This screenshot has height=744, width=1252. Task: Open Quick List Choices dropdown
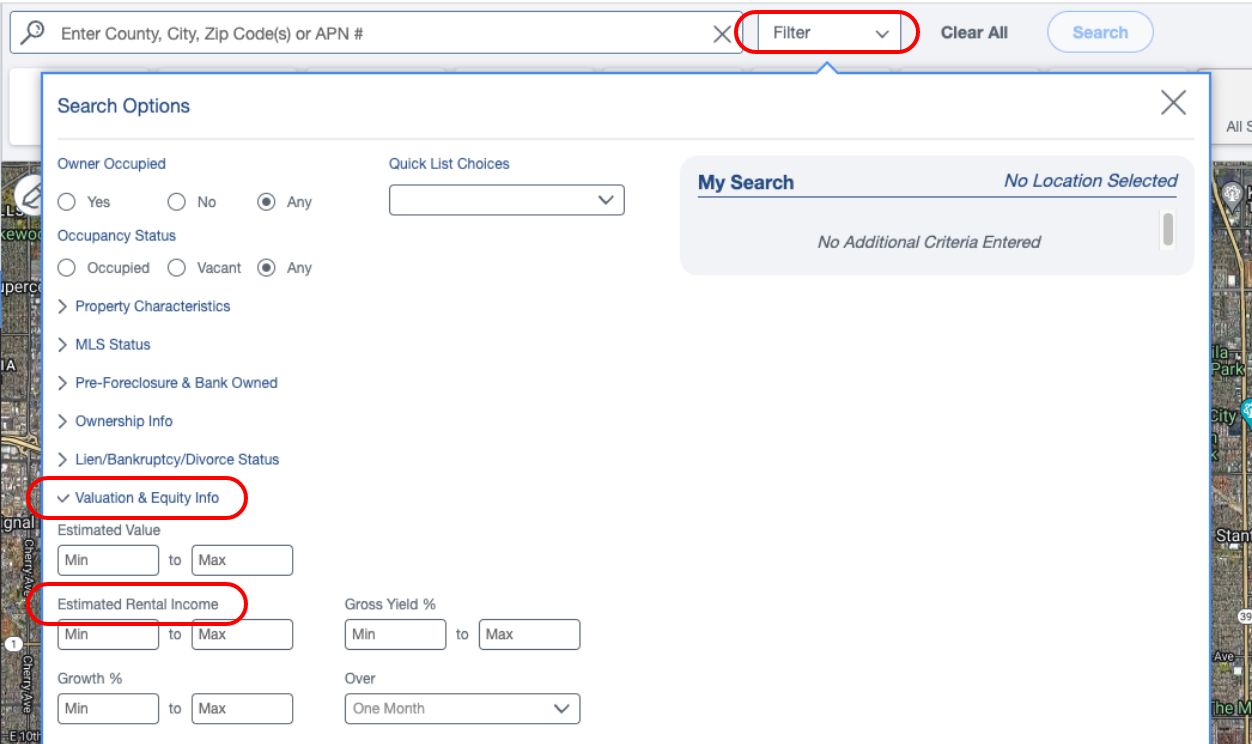coord(506,200)
